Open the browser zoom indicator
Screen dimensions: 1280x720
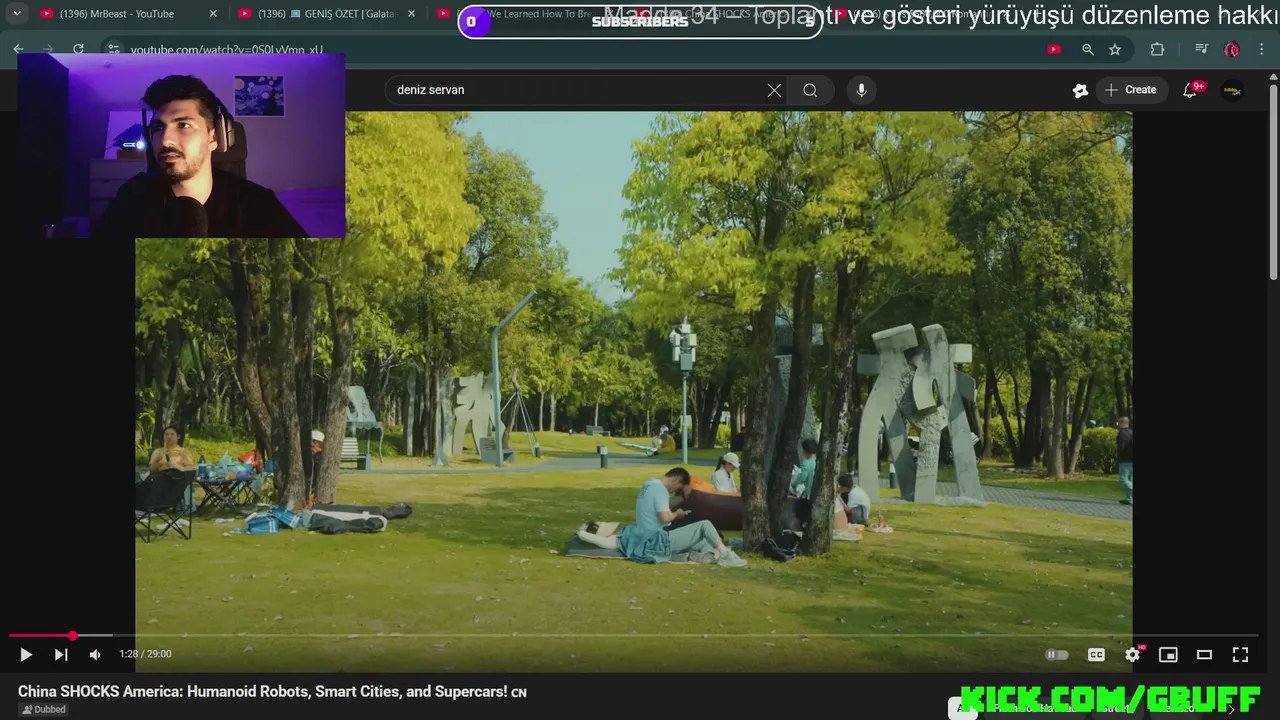(x=1087, y=49)
